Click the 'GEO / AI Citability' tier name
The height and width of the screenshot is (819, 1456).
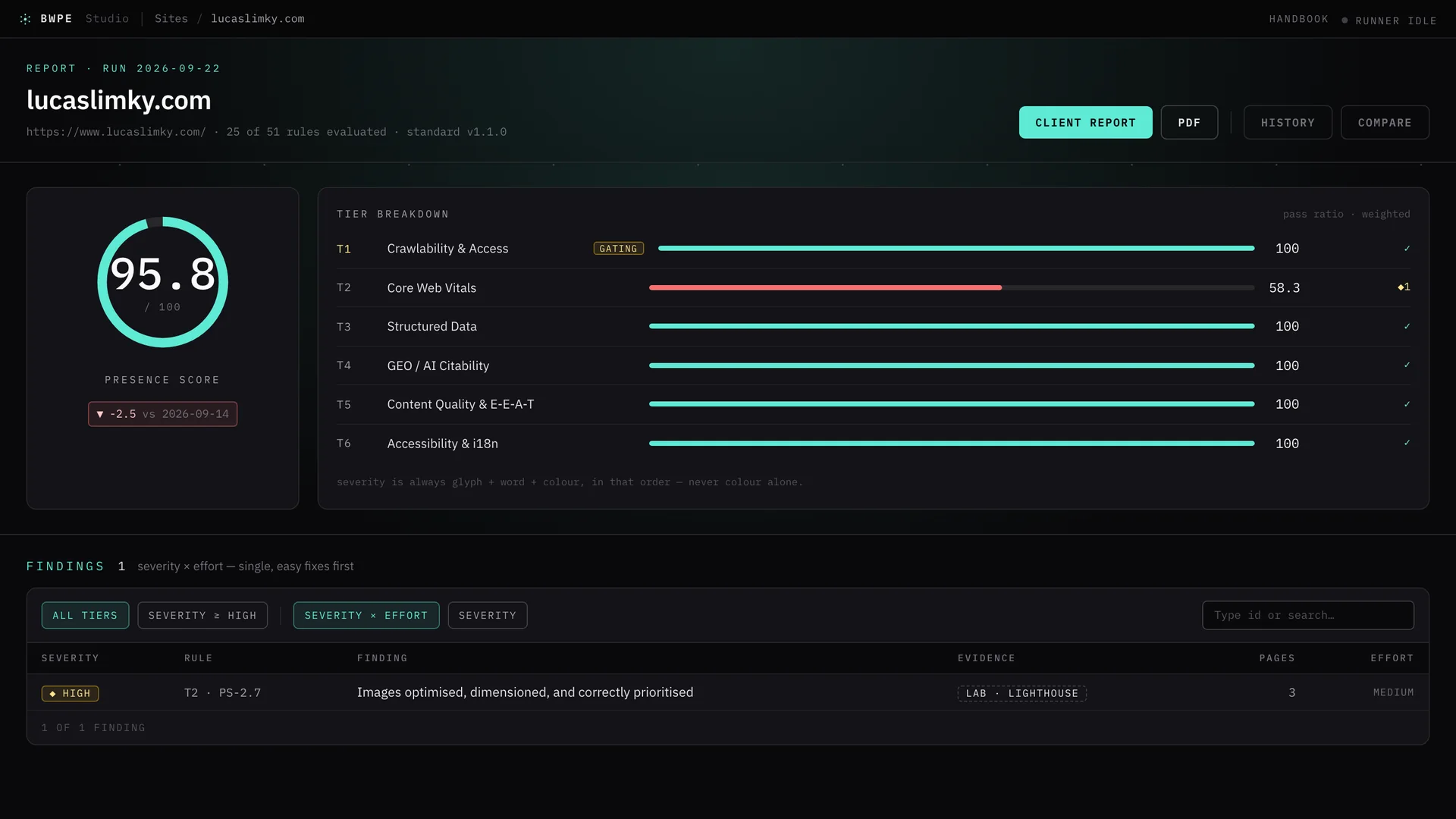click(x=438, y=366)
